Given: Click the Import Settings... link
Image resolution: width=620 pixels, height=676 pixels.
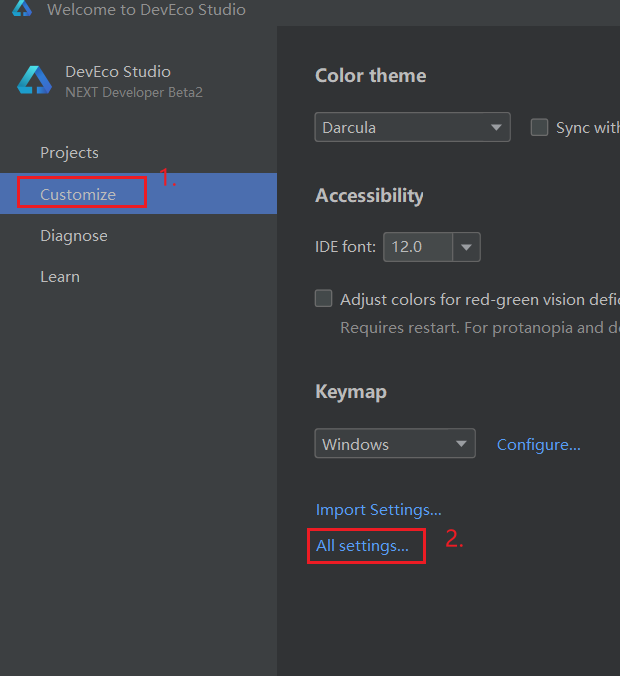Looking at the screenshot, I should 379,510.
